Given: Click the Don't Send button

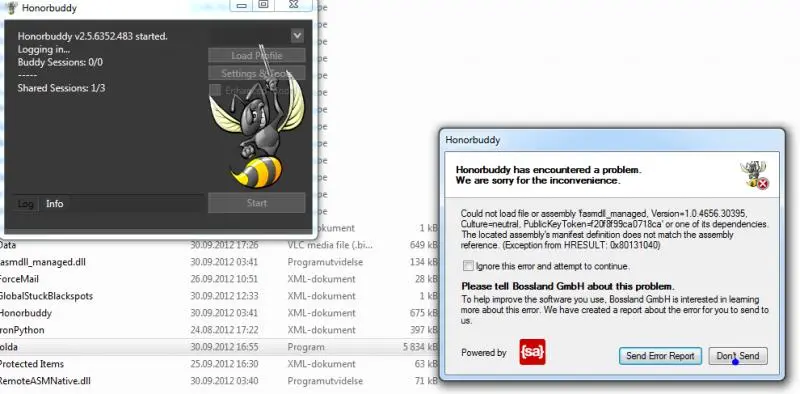Looking at the screenshot, I should click(738, 356).
